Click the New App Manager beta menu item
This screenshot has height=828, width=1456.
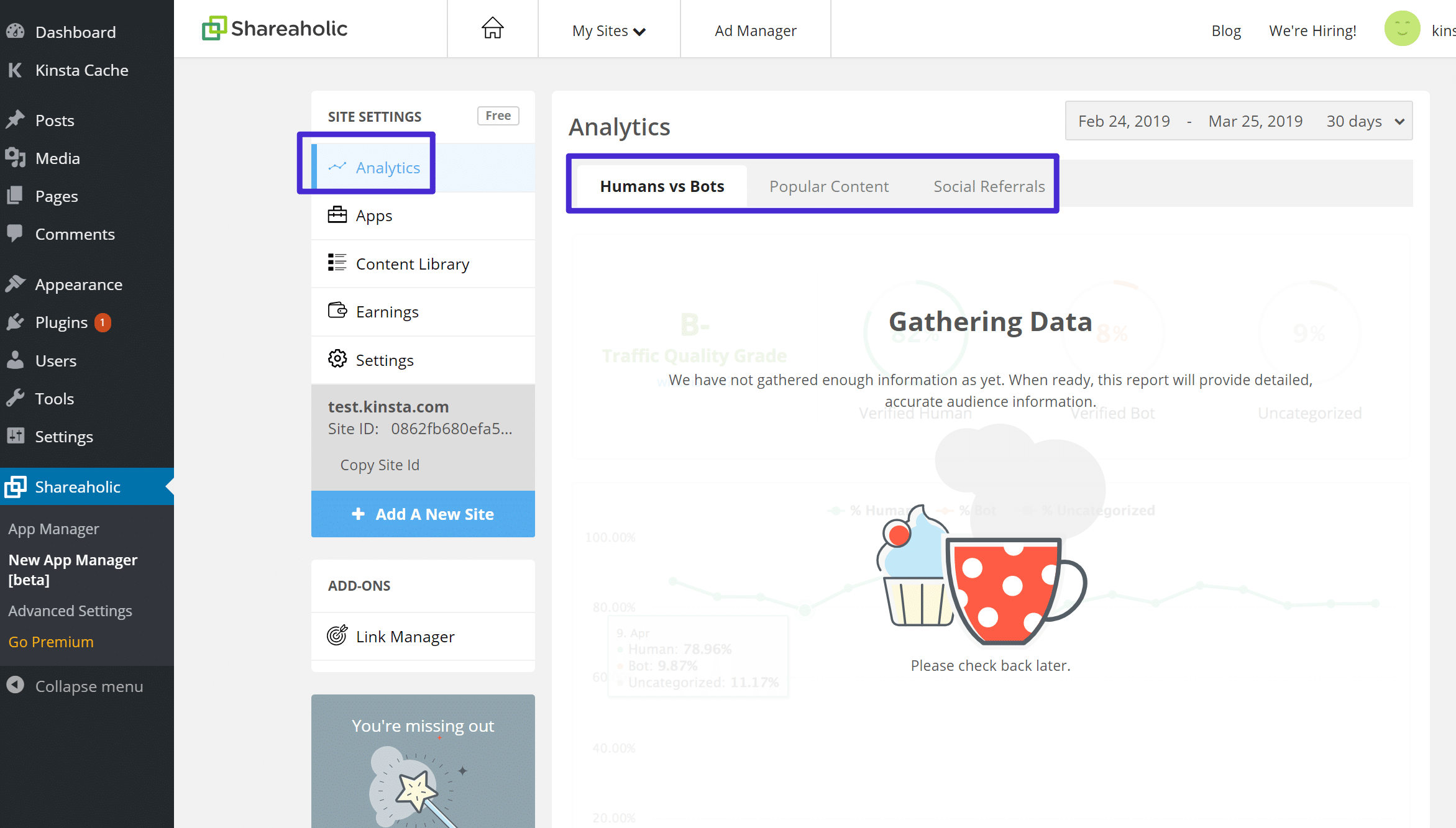(x=75, y=569)
